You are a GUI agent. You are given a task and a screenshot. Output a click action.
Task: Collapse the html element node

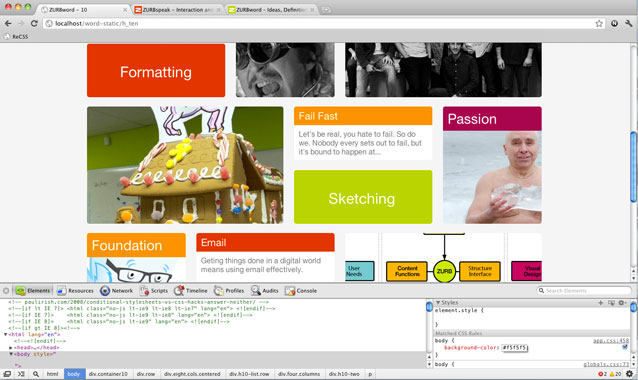5,334
